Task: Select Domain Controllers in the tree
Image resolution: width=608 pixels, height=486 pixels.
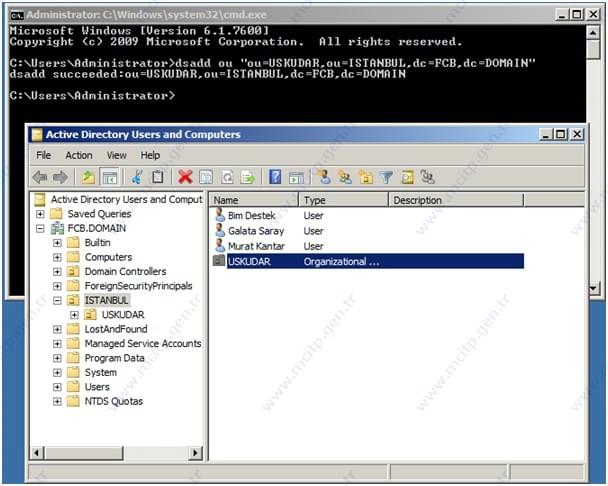Action: tap(125, 272)
